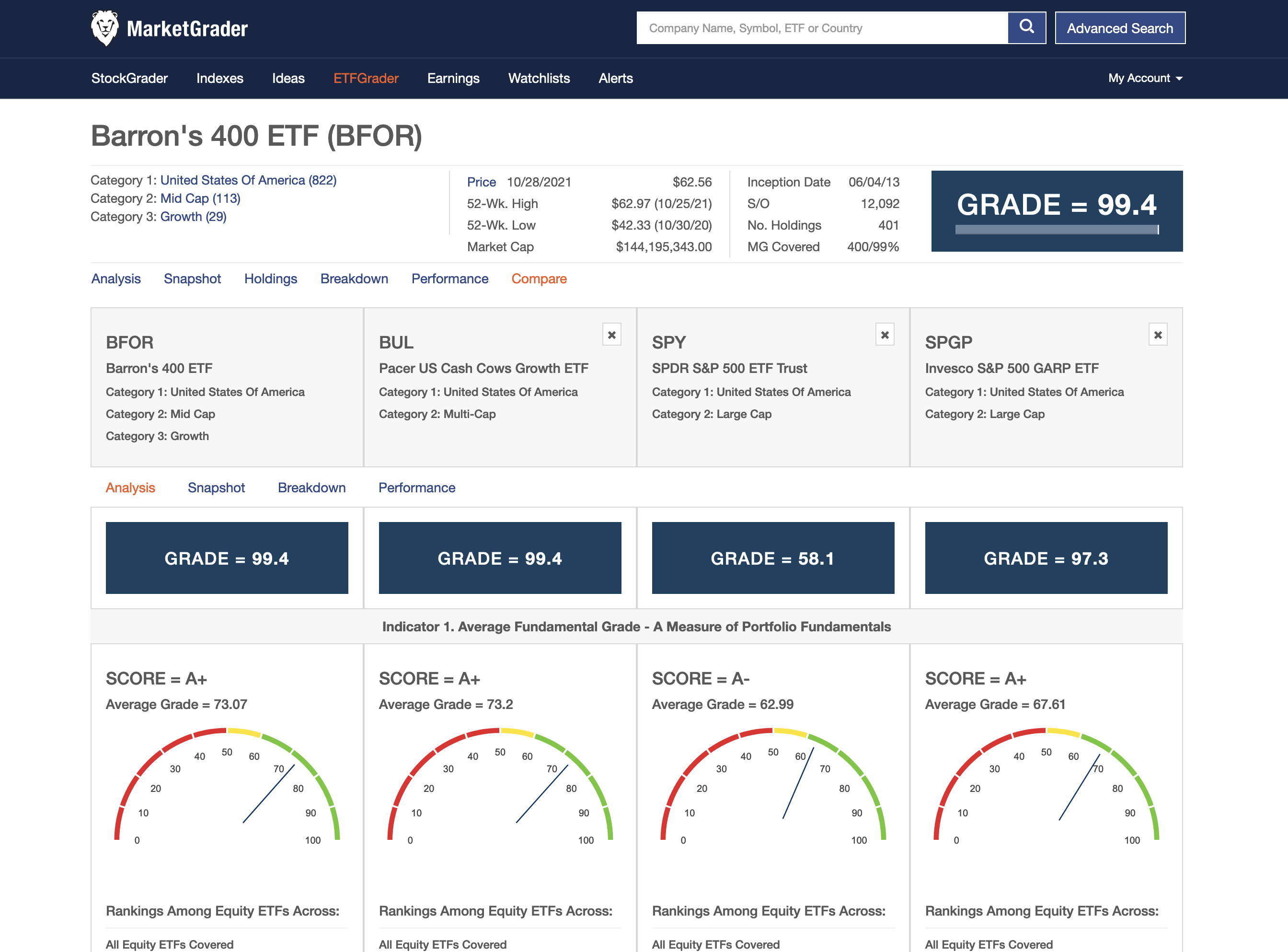The width and height of the screenshot is (1288, 952).
Task: Click the grade progress bar under 99.4
Action: click(1057, 230)
